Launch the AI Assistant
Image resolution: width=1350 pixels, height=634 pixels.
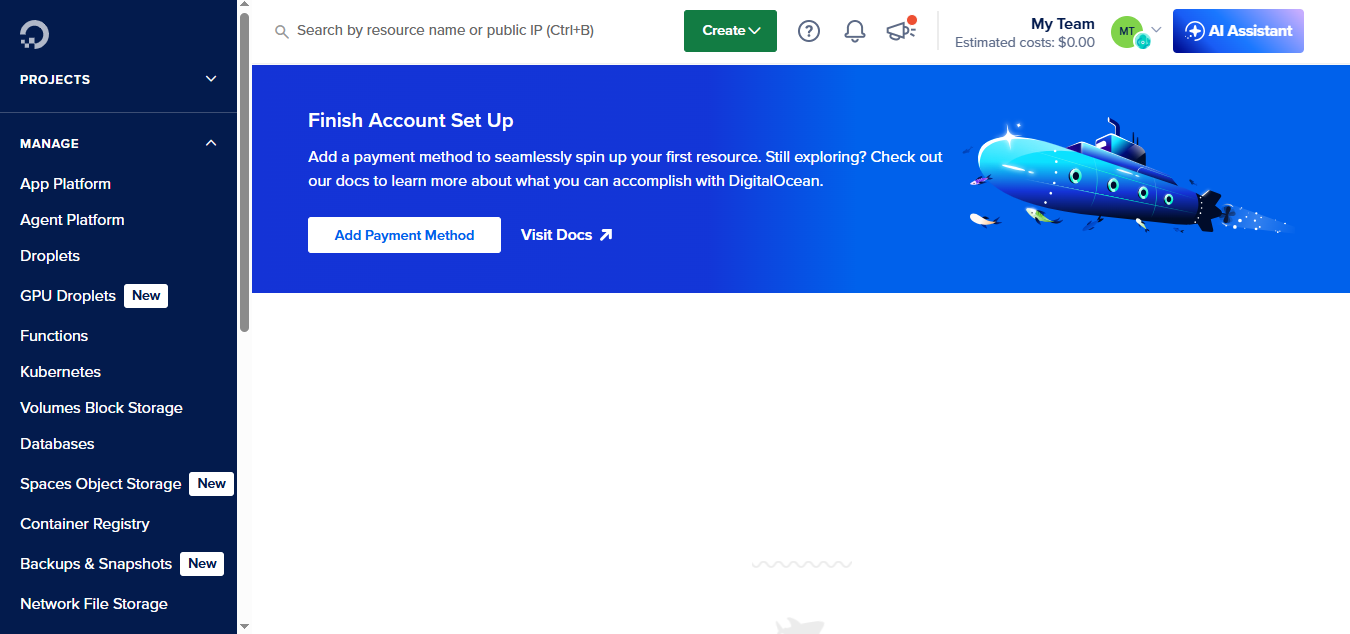click(x=1238, y=31)
